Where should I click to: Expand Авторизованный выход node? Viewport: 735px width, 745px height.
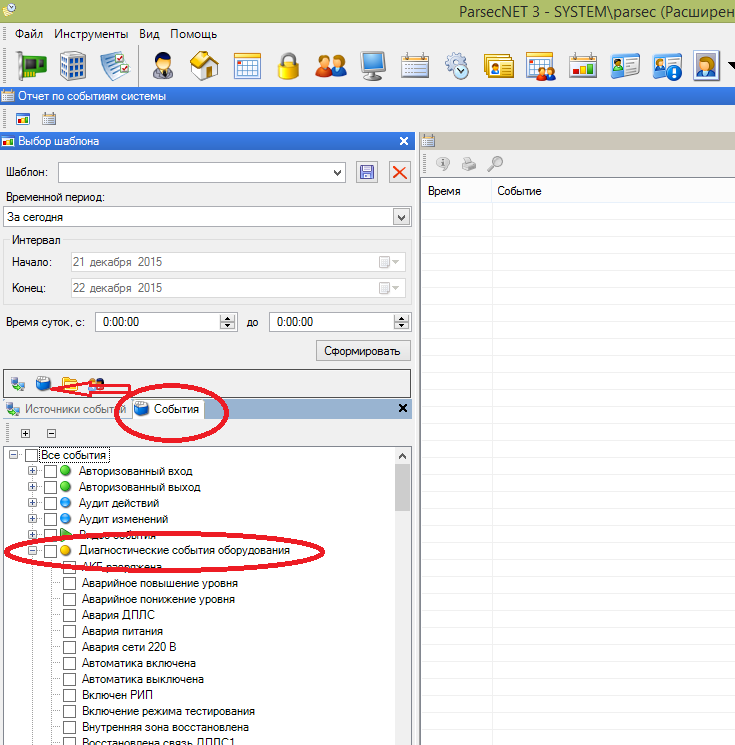click(32, 487)
